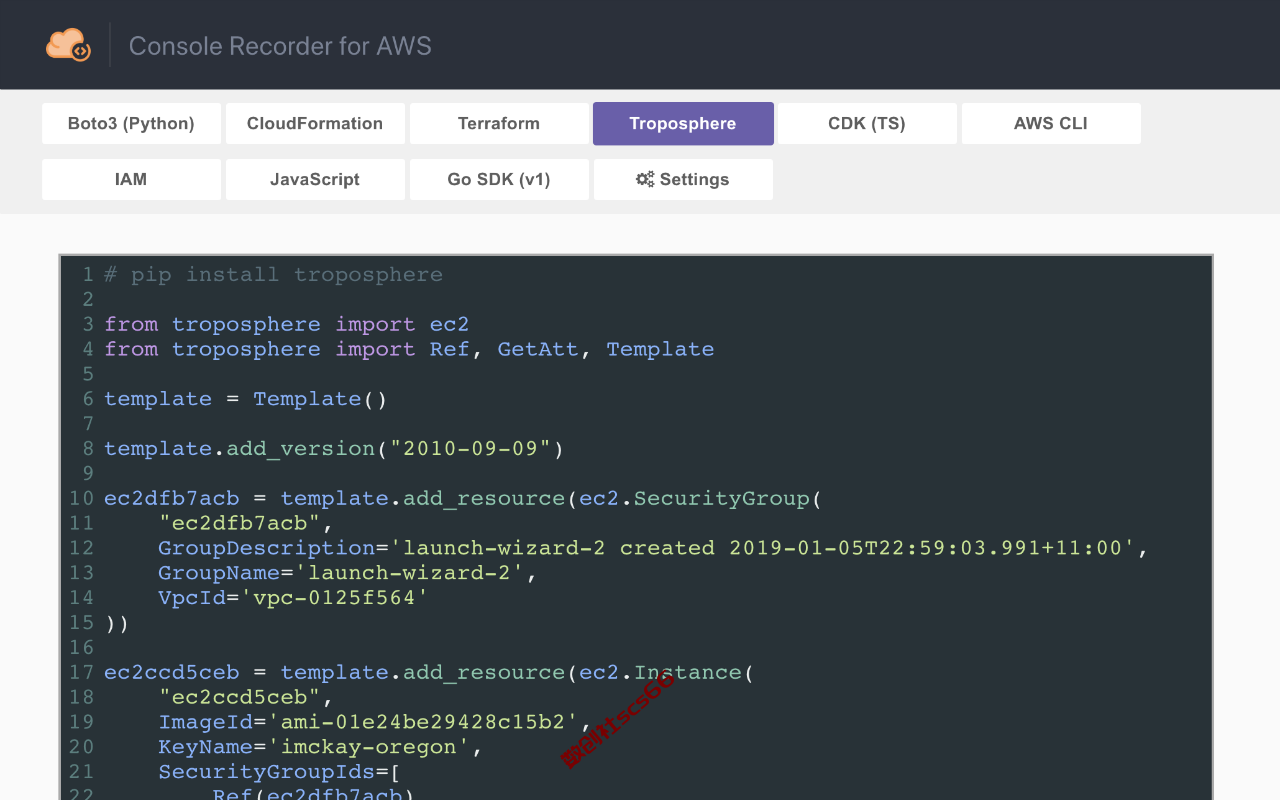Click the ec2.Instance add_resource line
Viewport: 1280px width, 800px height.
(429, 672)
